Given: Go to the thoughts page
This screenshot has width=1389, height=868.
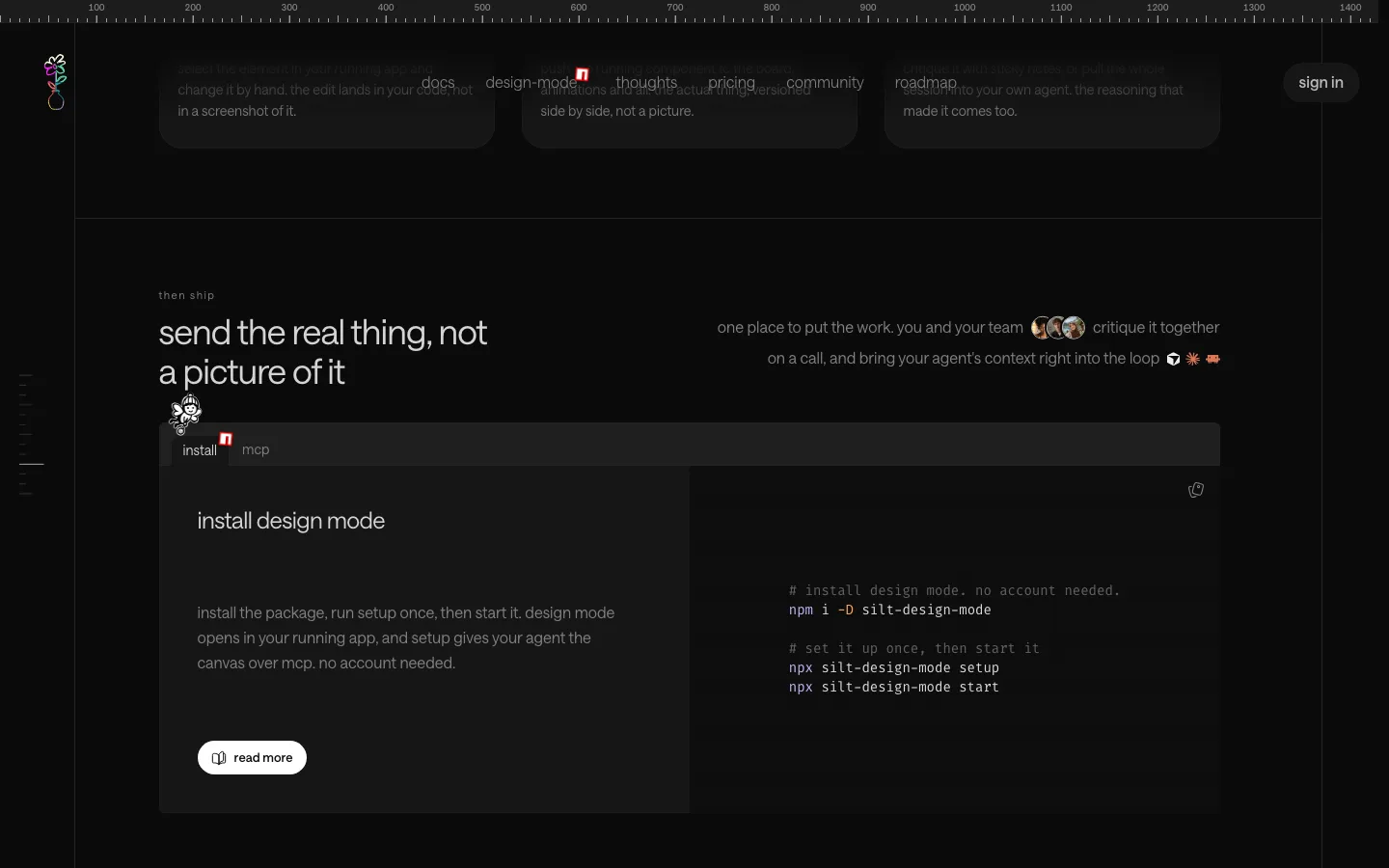Looking at the screenshot, I should [646, 82].
